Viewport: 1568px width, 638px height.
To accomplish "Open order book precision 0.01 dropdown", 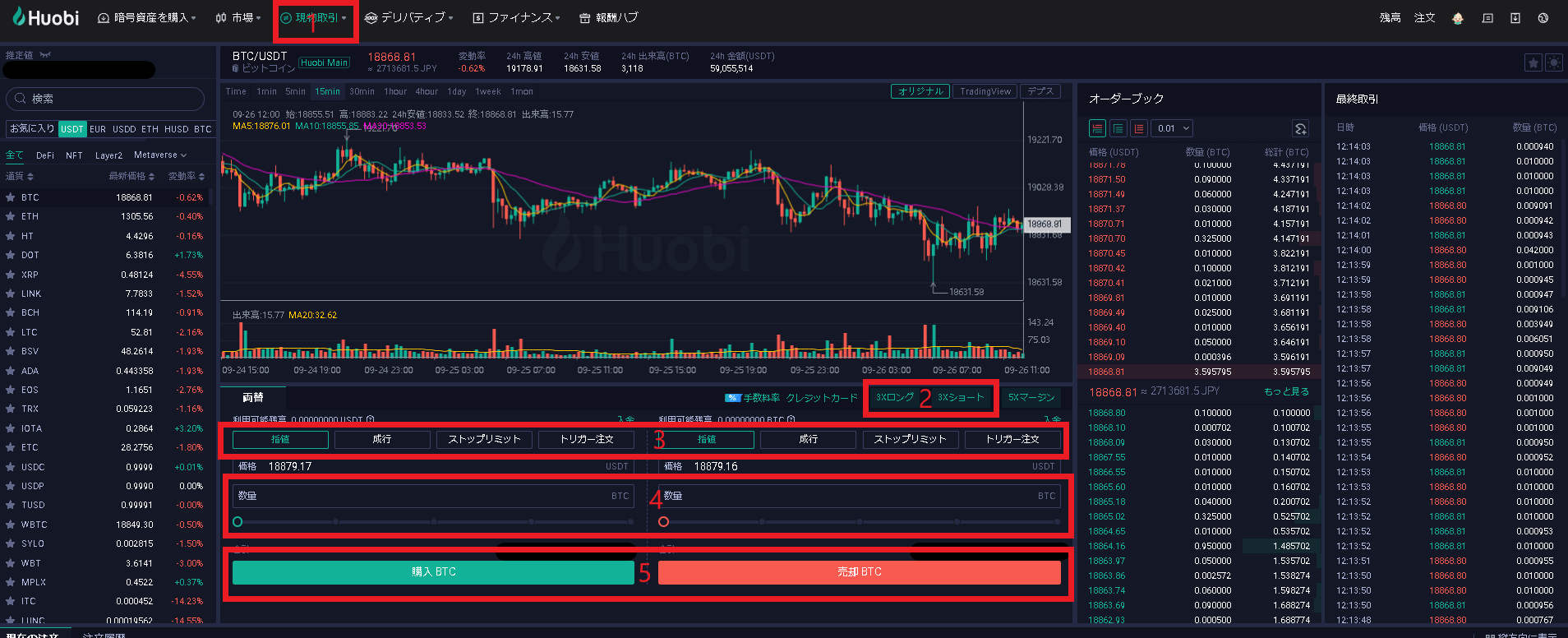I will point(1172,128).
